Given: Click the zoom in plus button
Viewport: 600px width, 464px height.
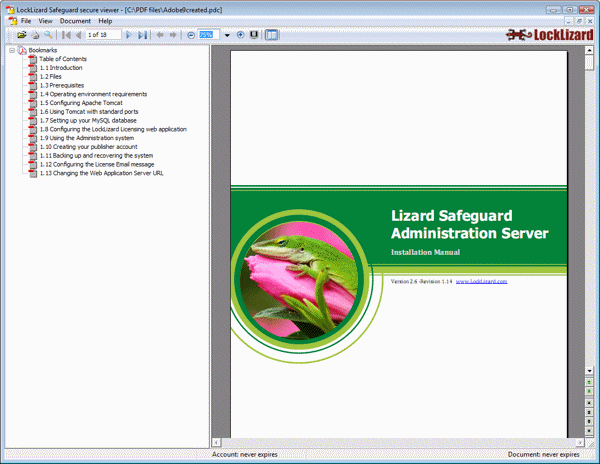Looking at the screenshot, I should 240,35.
